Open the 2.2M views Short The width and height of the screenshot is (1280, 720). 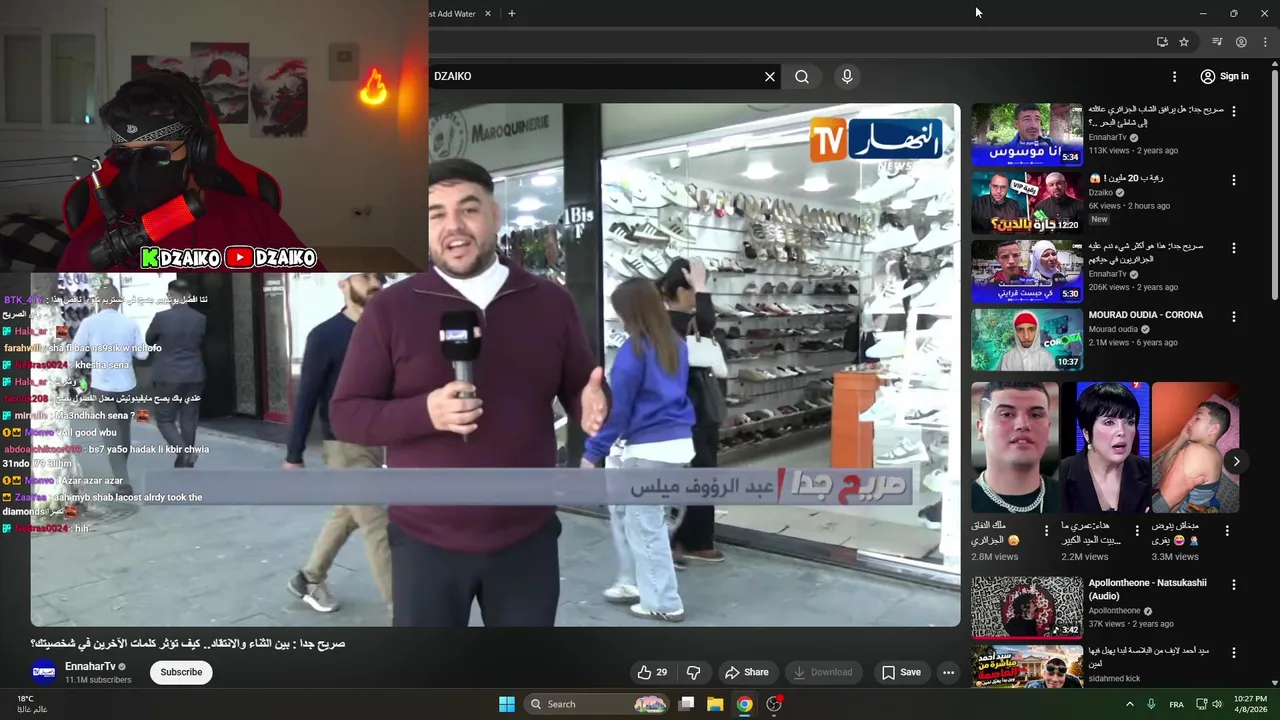pos(1105,447)
